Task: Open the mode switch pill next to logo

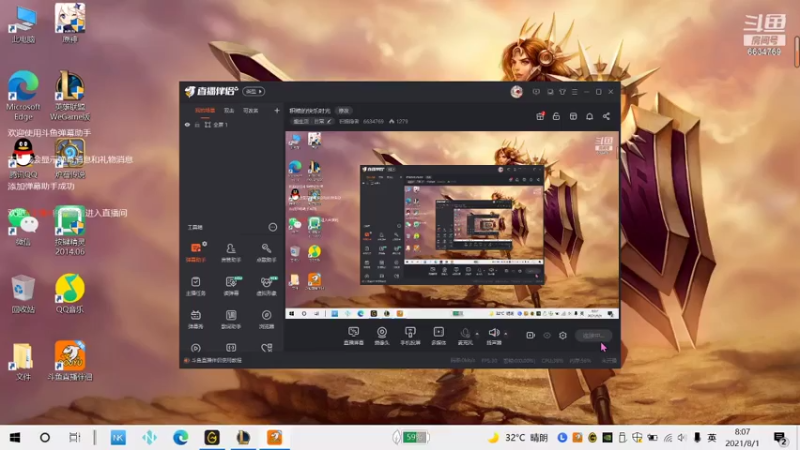Action: click(x=254, y=92)
